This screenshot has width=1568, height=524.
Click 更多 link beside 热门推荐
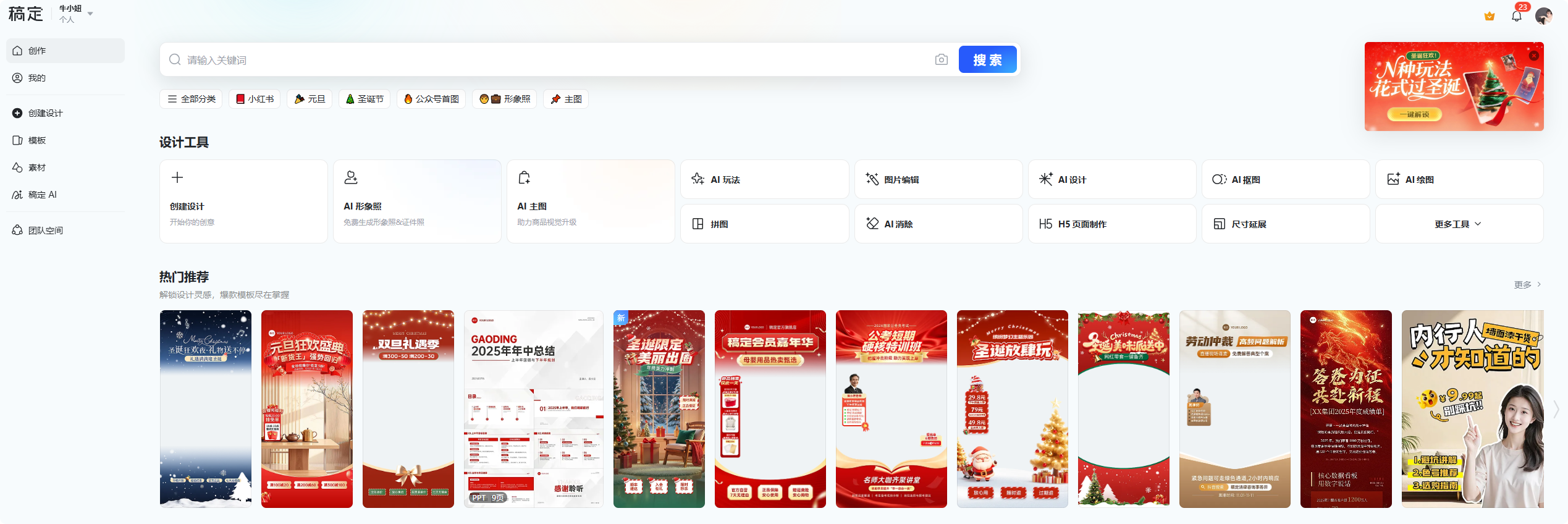1527,284
